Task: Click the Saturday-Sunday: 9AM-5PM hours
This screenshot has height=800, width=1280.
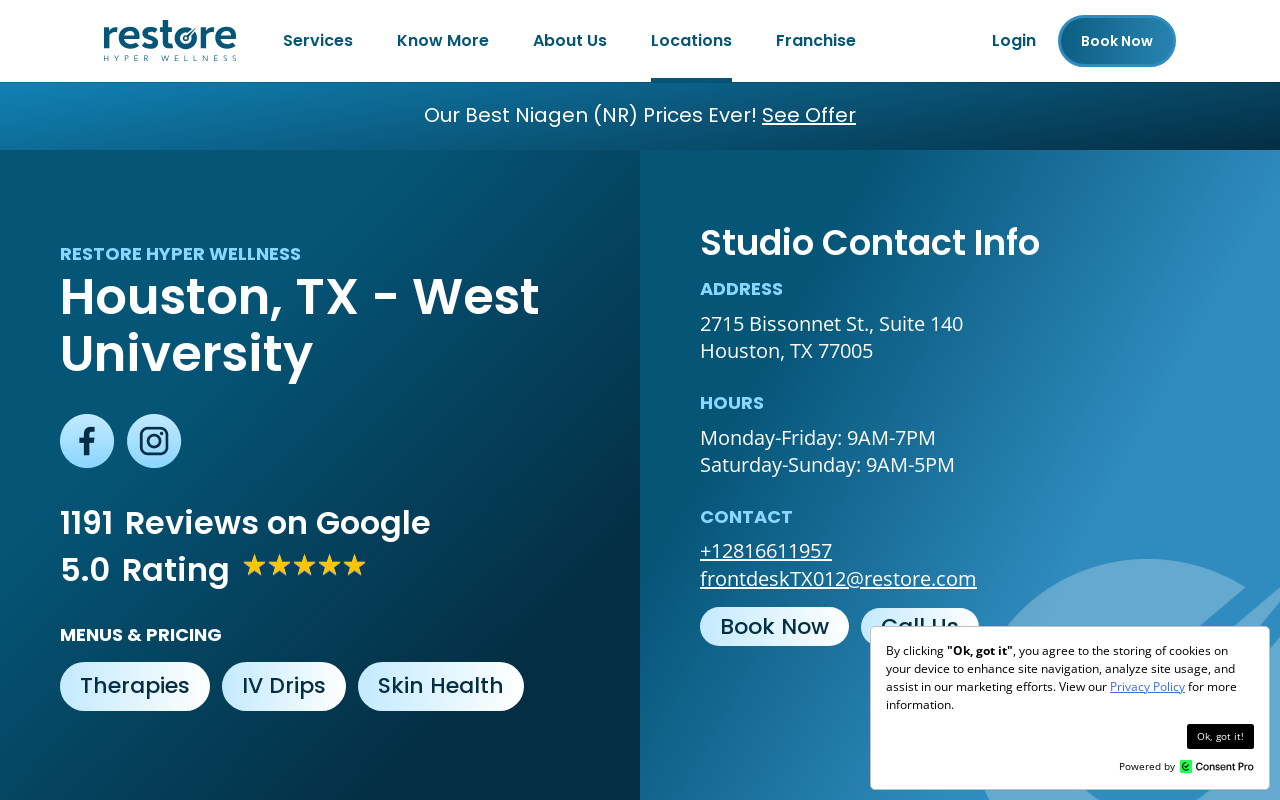Action: 827,465
